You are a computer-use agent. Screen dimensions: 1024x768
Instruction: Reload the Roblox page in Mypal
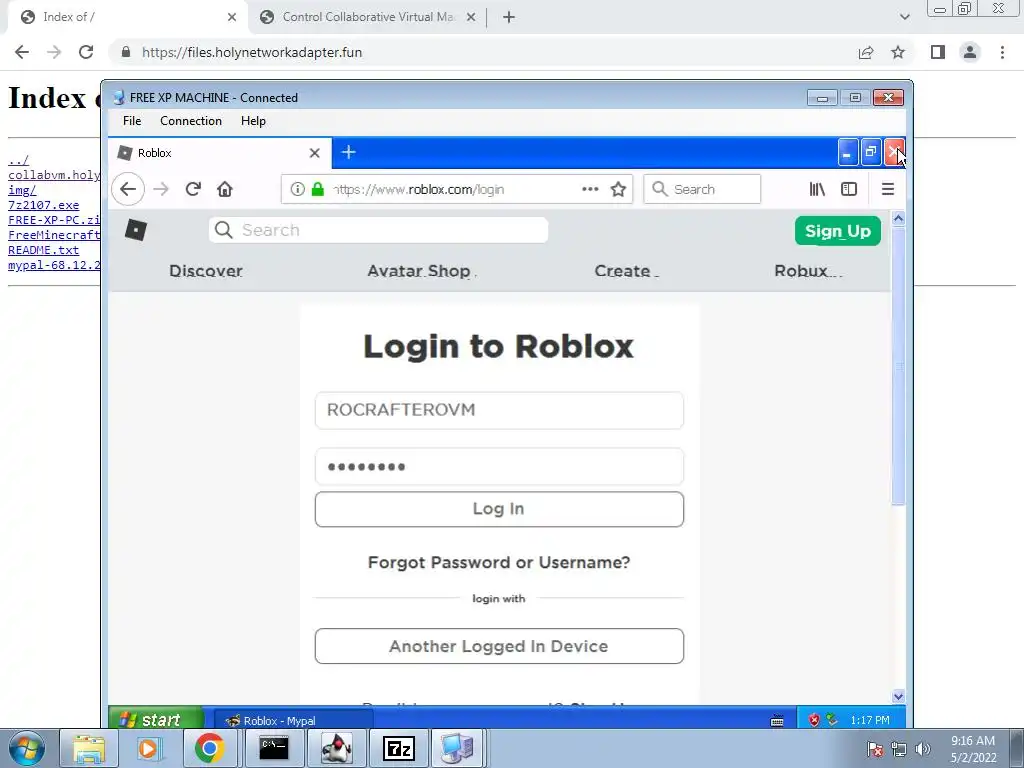click(193, 189)
